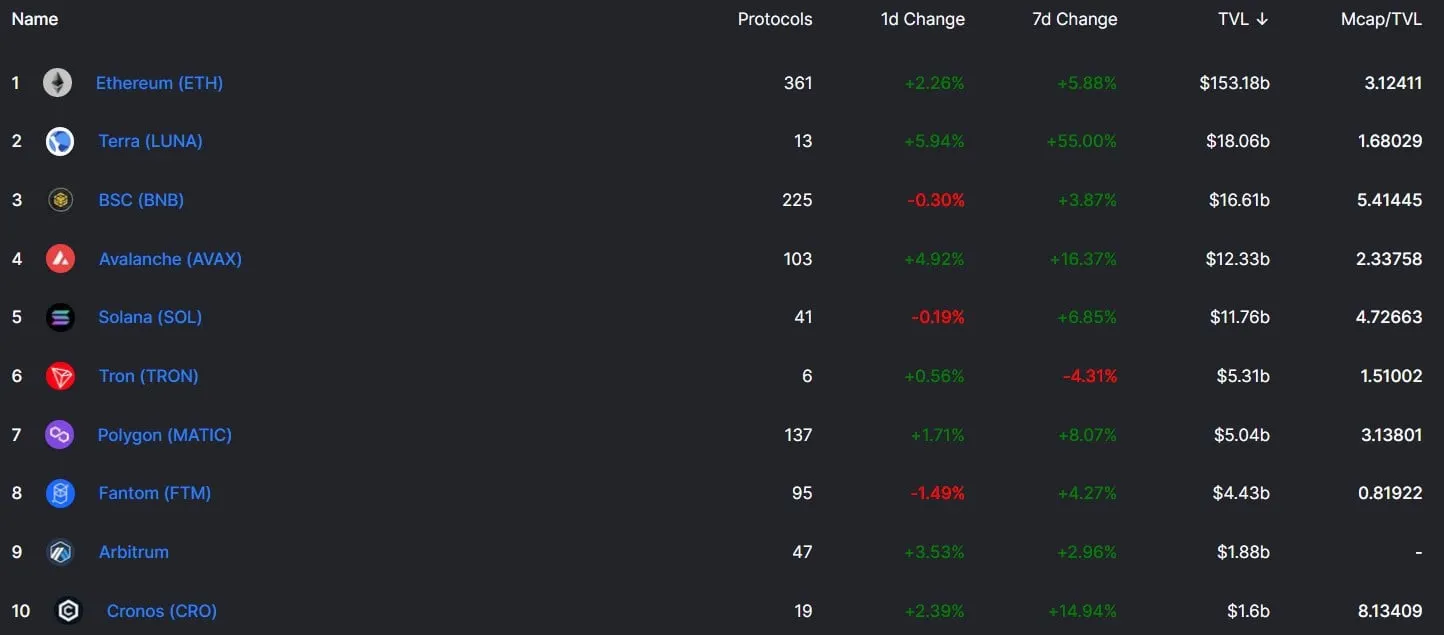Screen dimensions: 1444x635
Task: Click the Ethereum chain logo icon
Action: pos(57,83)
